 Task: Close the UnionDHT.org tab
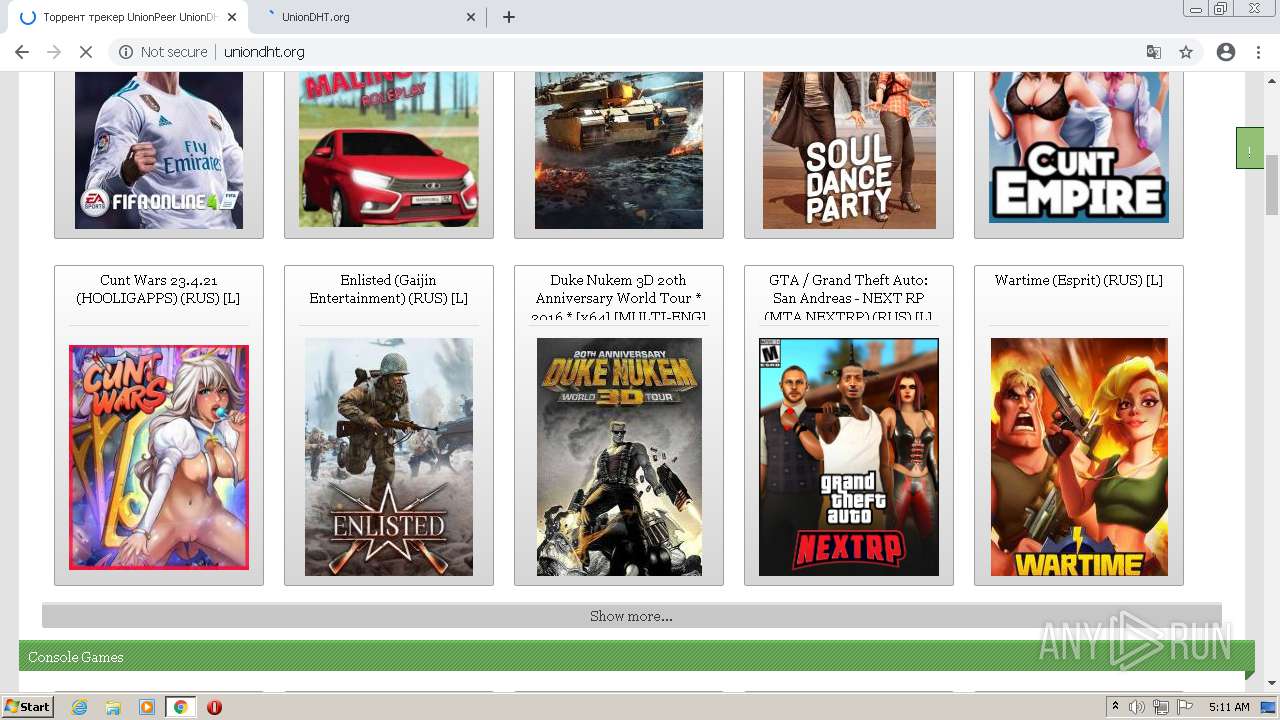point(471,17)
